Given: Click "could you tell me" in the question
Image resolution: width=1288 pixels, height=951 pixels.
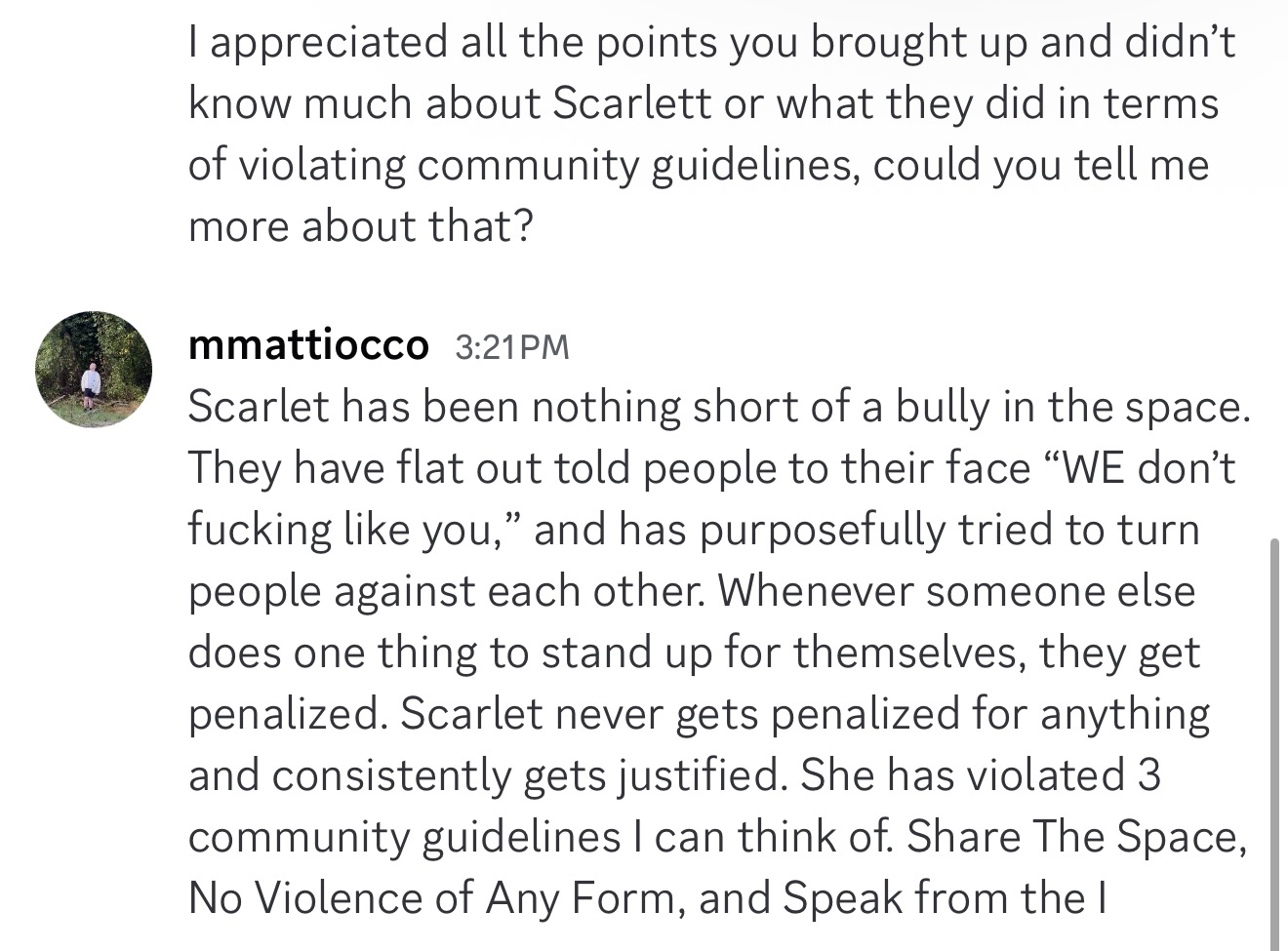Looking at the screenshot, I should pos(1040,165).
